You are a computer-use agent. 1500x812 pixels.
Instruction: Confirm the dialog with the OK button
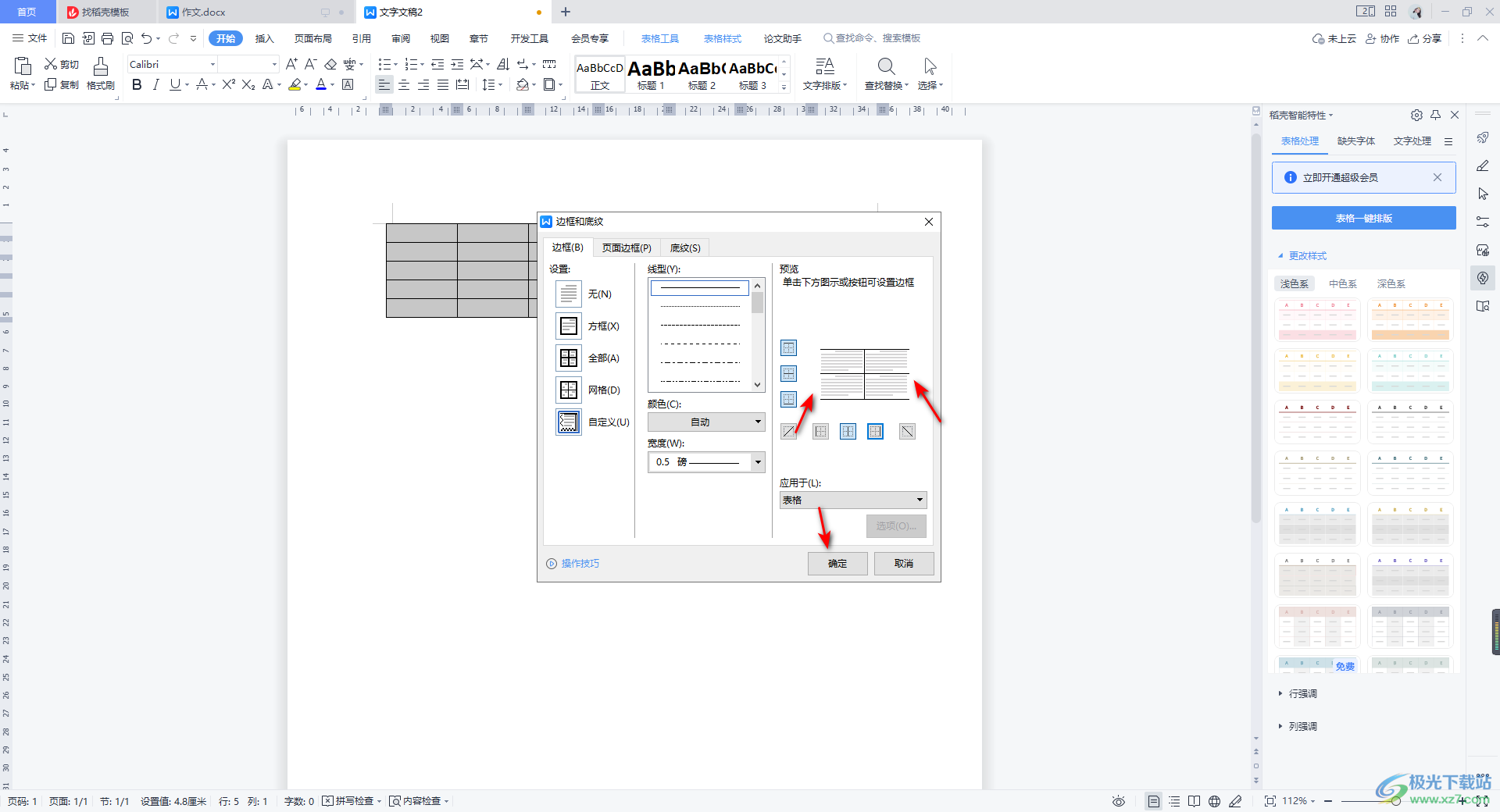[837, 564]
